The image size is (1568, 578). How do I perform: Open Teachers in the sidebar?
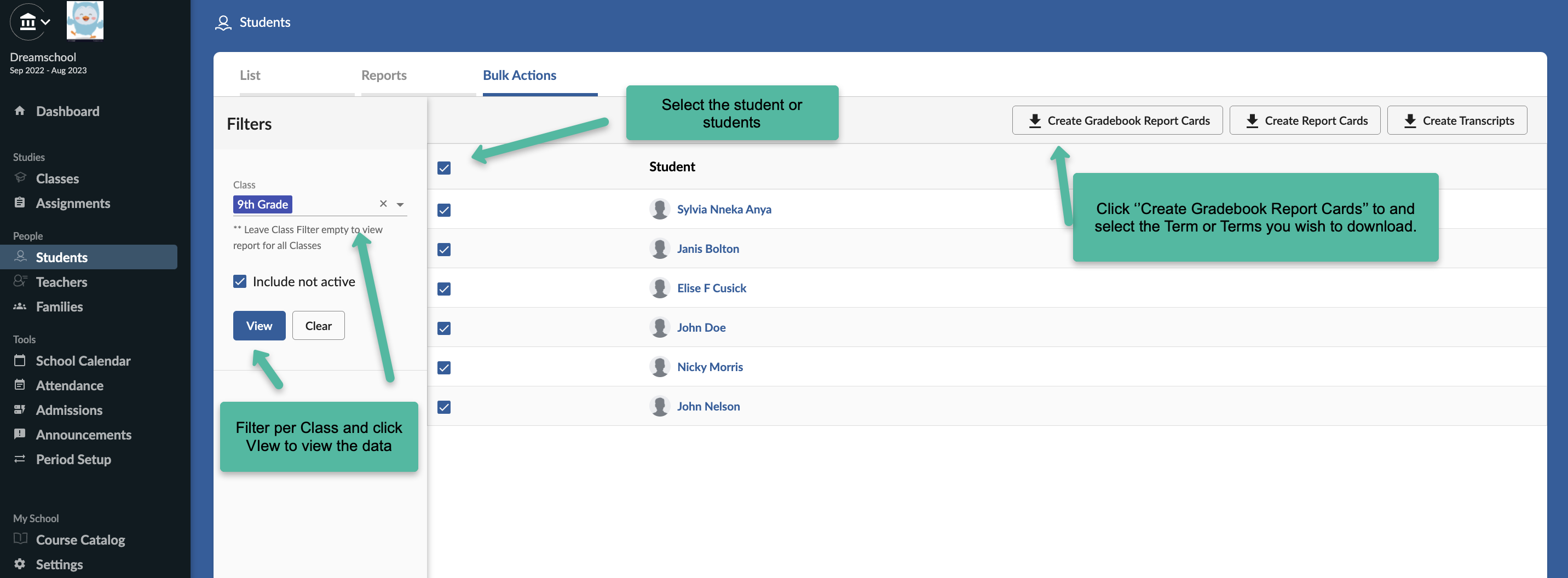pos(61,282)
